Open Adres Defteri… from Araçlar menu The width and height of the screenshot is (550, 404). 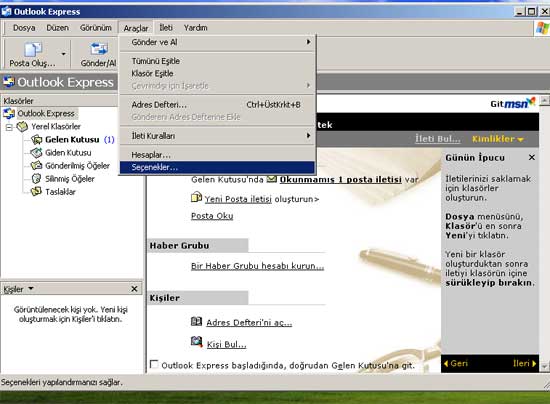click(x=217, y=105)
